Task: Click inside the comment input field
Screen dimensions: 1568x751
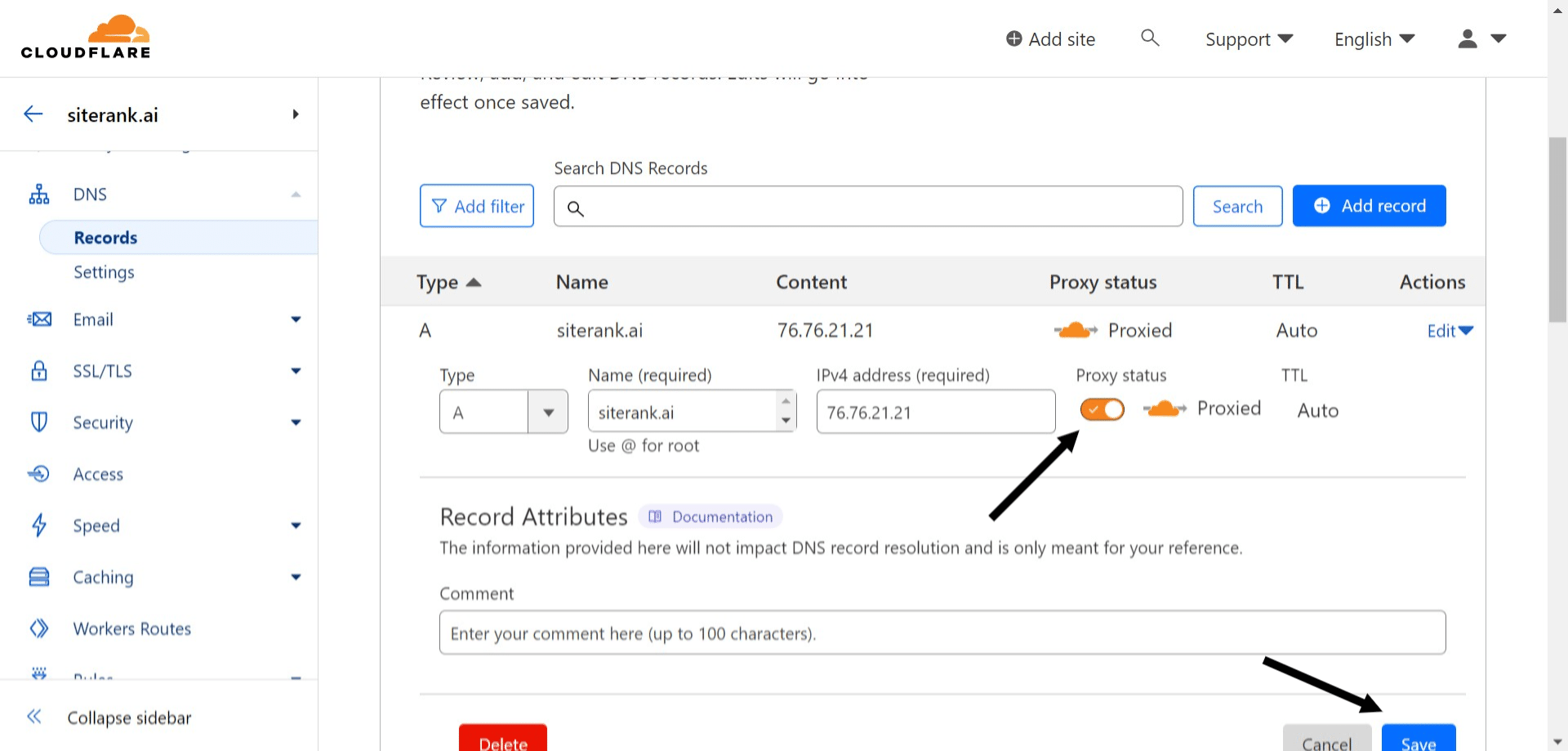Action: pyautogui.click(x=939, y=632)
